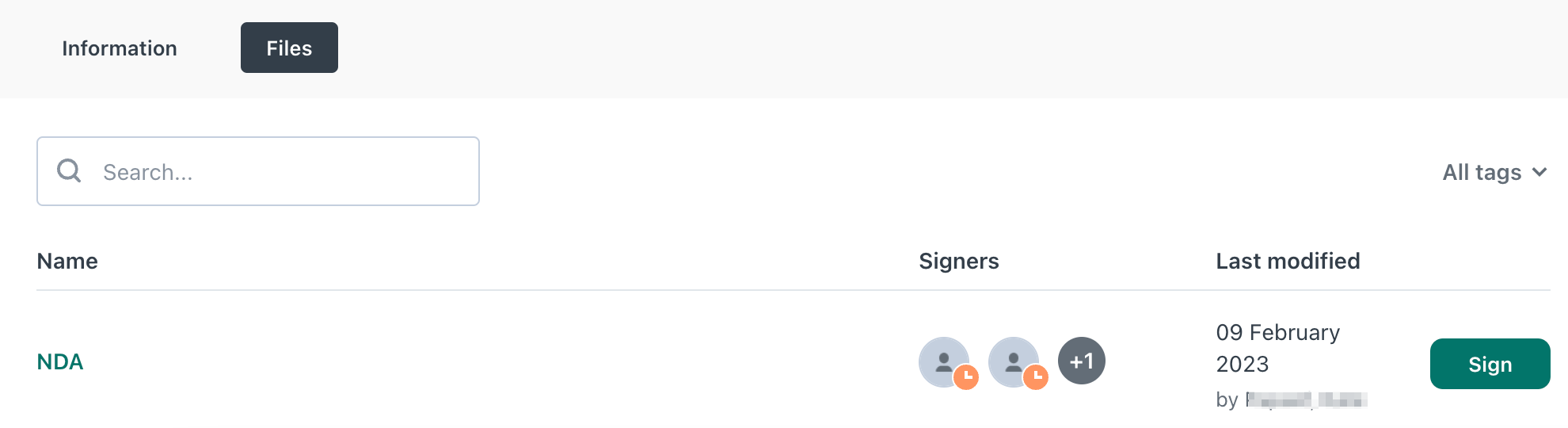Sort by the Last modified column header
The image size is (1568, 428).
pos(1288,261)
